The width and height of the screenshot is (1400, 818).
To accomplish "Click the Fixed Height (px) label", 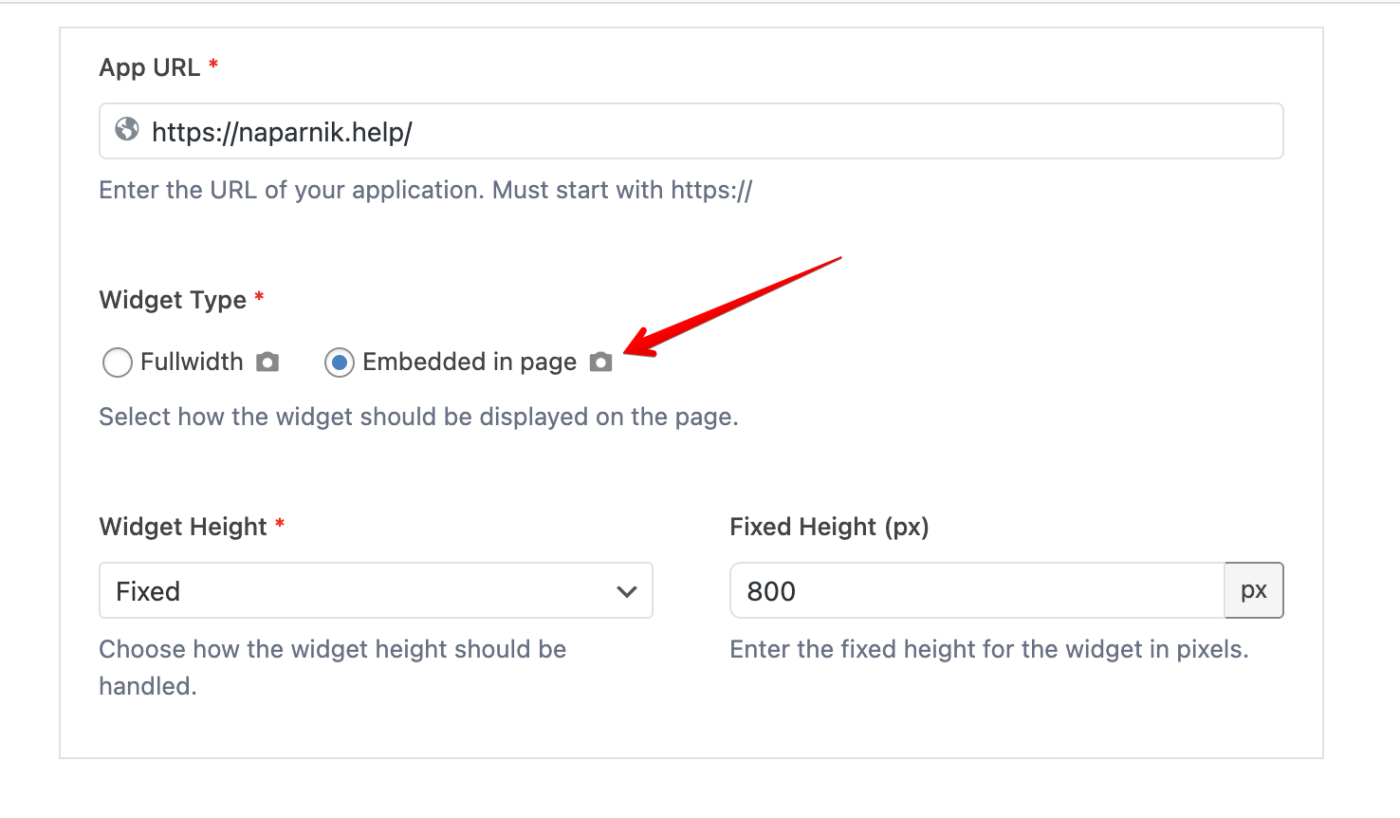I will point(829,527).
